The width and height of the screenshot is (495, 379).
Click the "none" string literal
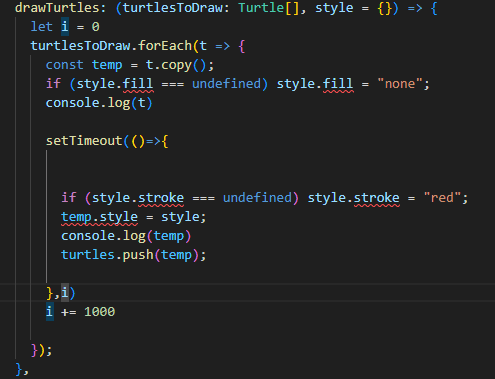(x=400, y=84)
